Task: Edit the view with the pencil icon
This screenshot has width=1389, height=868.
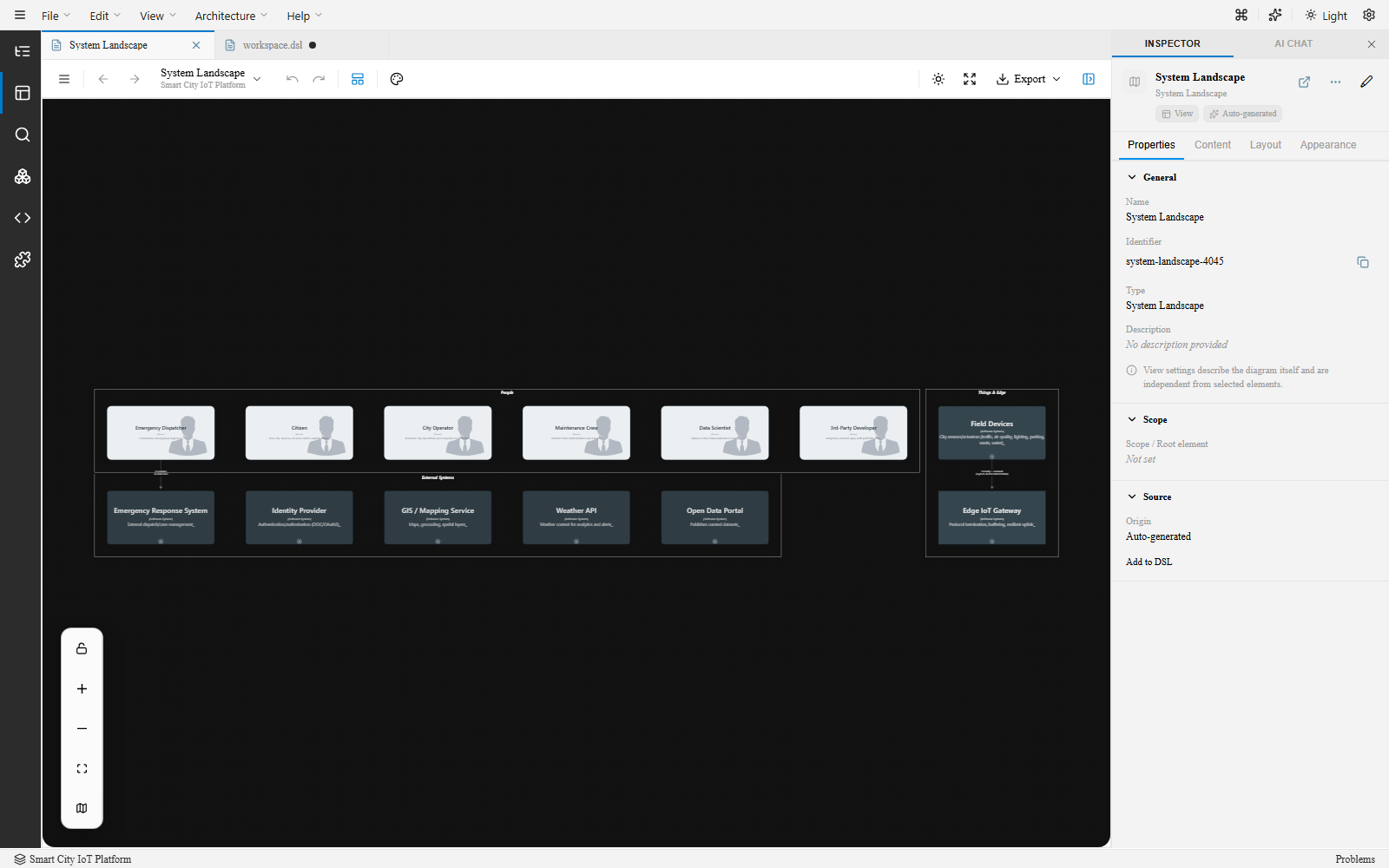Action: click(x=1366, y=82)
